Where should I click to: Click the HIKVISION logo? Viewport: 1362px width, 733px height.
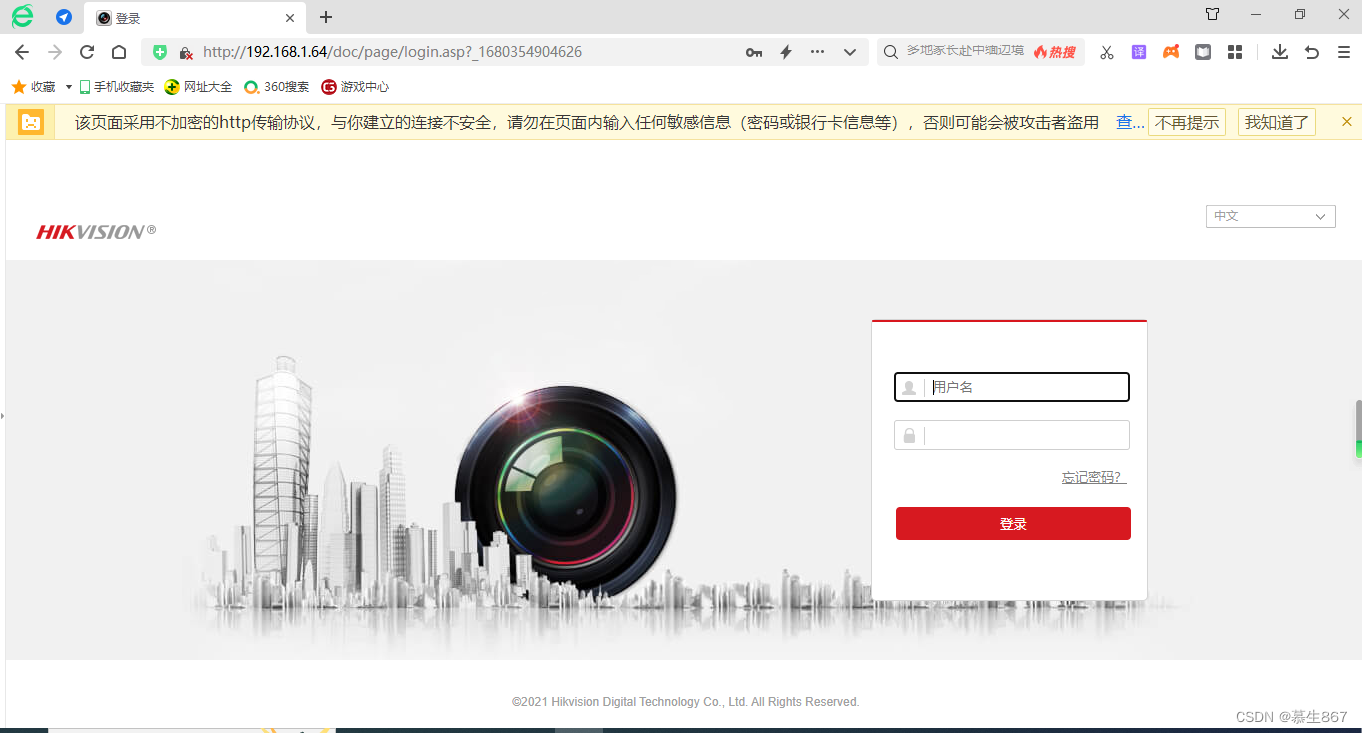point(96,232)
